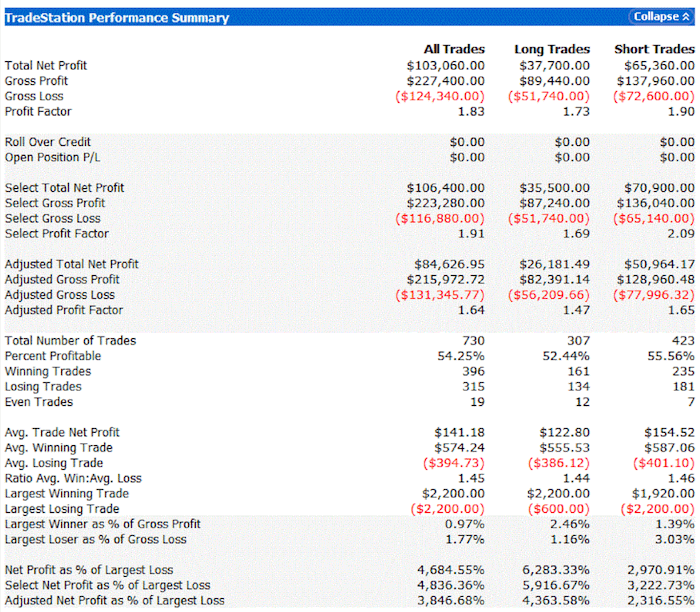Select the Adjusted Gross Profit label
This screenshot has height=612, width=700.
point(62,279)
